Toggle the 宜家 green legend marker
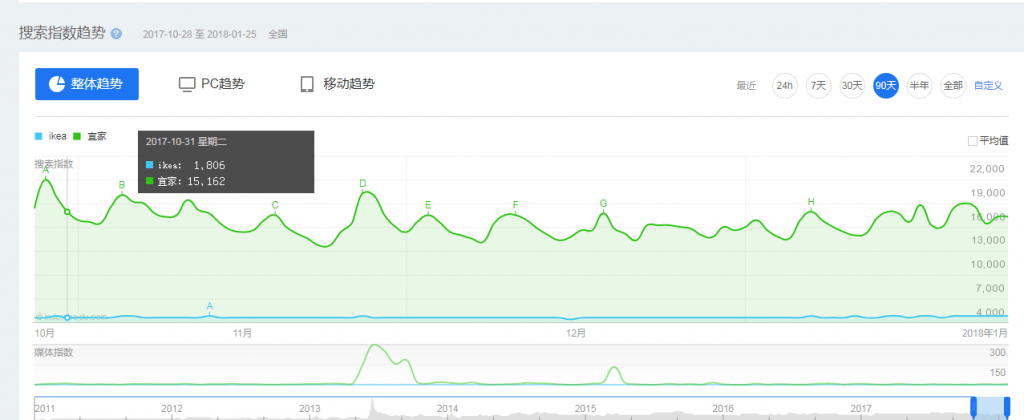The image size is (1024, 420). 77,136
